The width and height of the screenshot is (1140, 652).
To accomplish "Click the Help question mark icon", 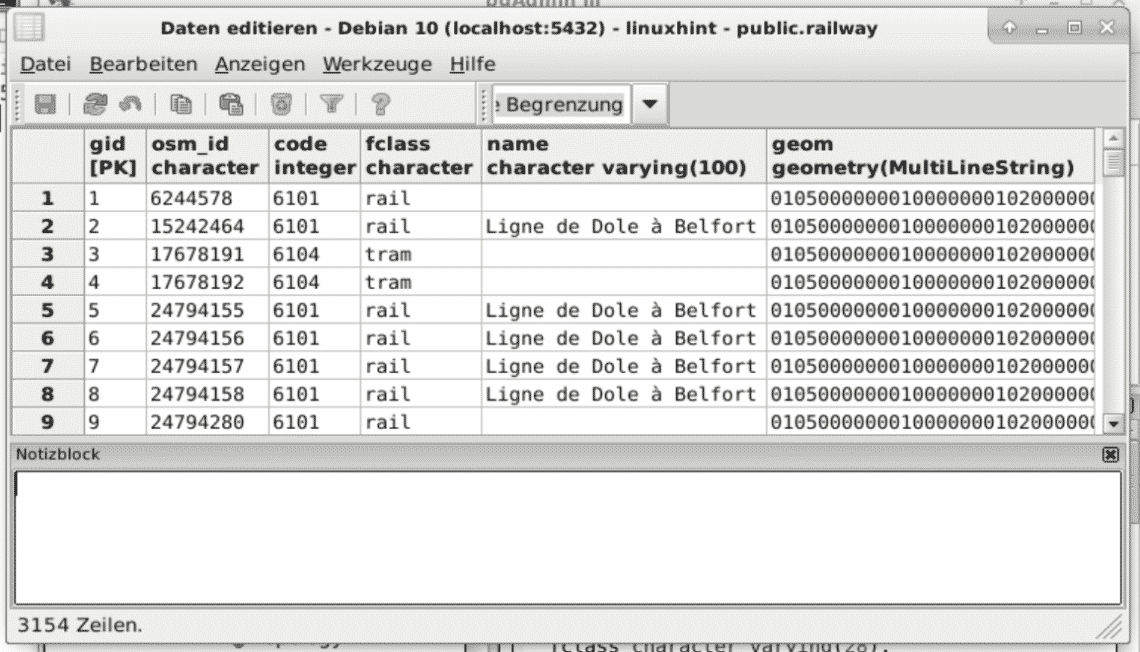I will 380,105.
